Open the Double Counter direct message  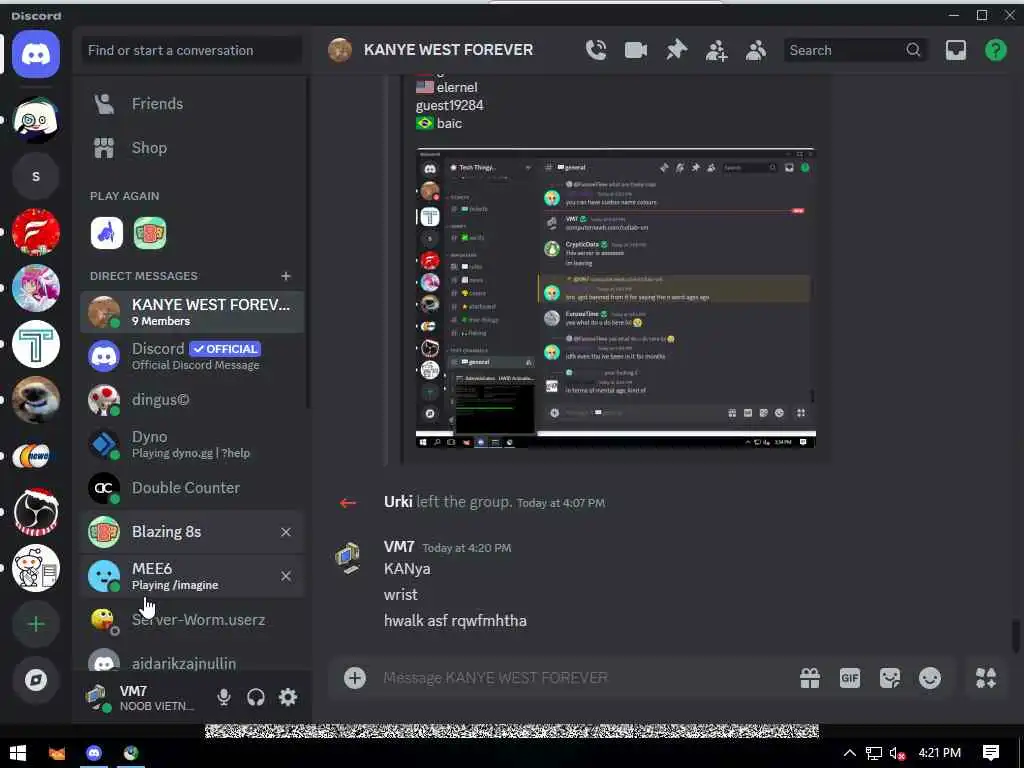(193, 488)
